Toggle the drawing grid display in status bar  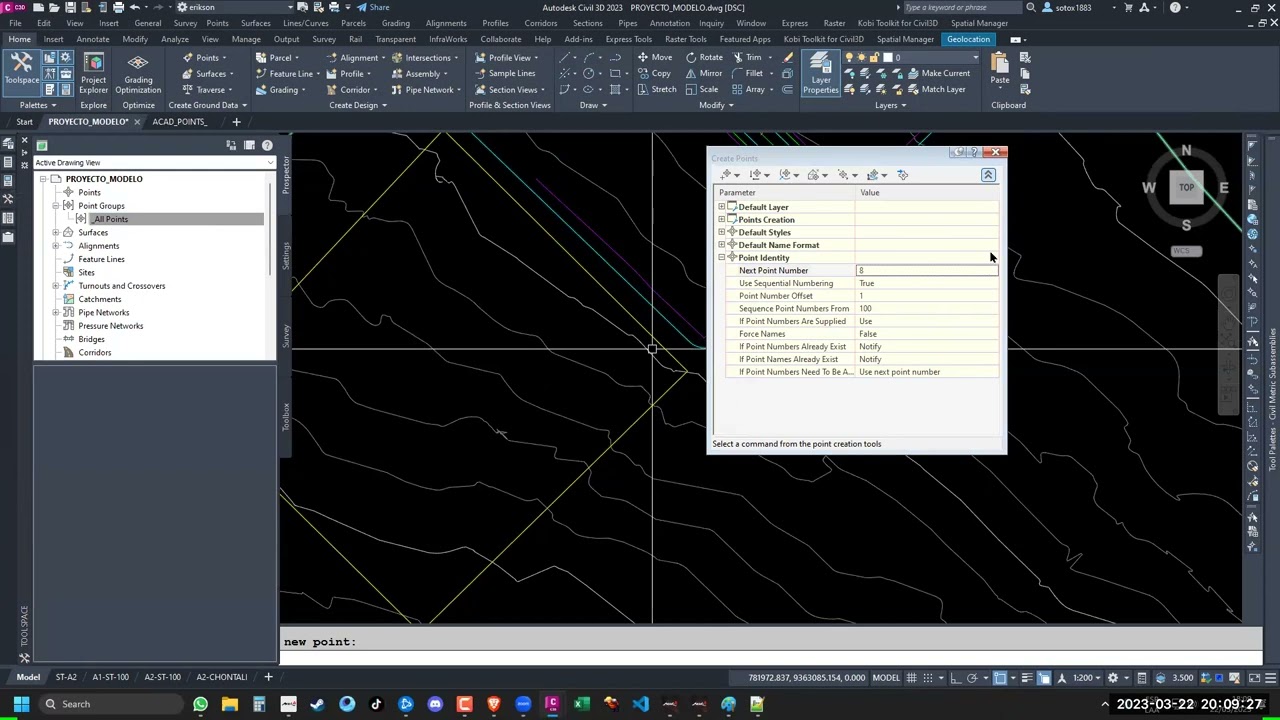point(914,678)
